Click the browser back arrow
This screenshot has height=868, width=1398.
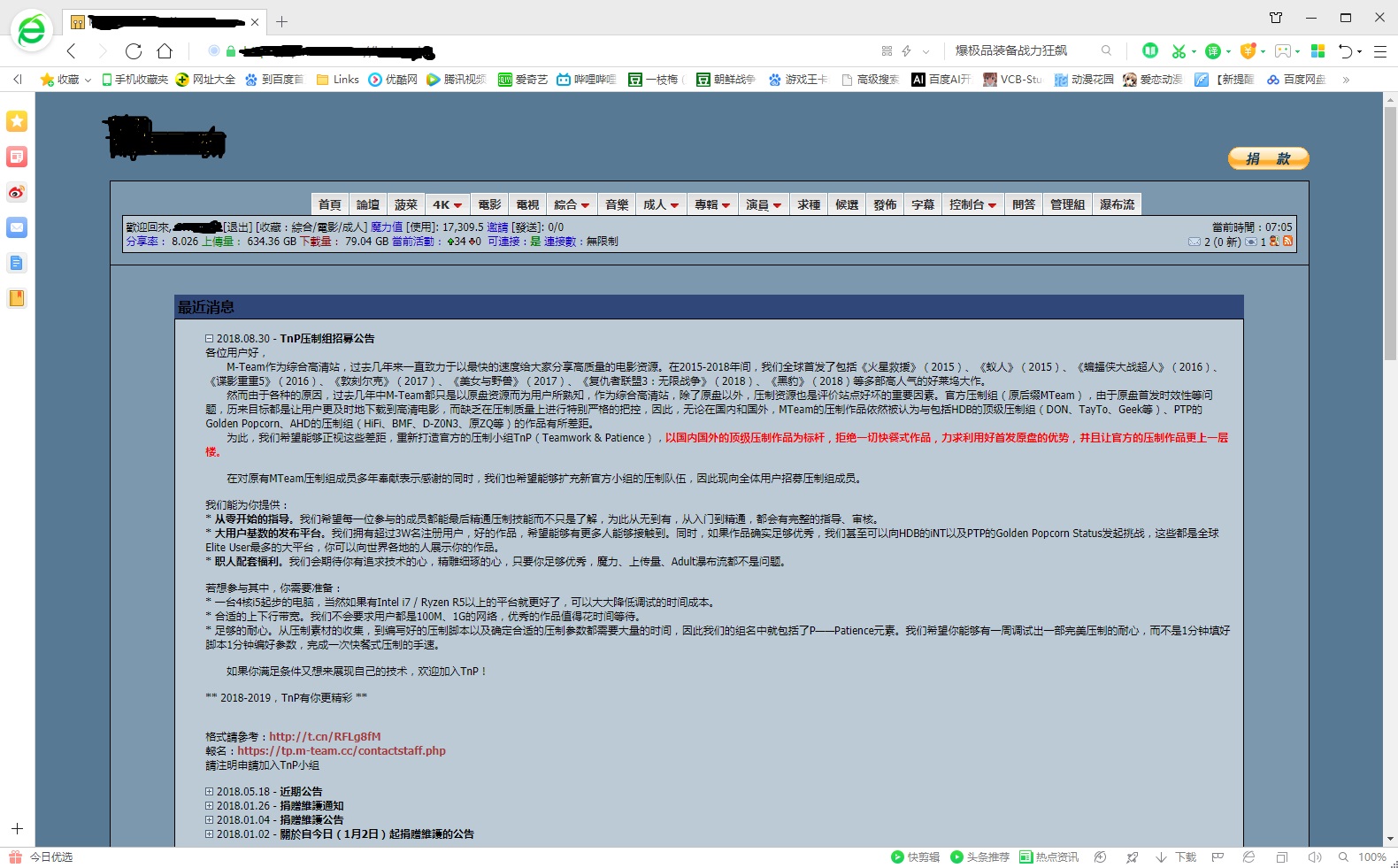pyautogui.click(x=72, y=51)
